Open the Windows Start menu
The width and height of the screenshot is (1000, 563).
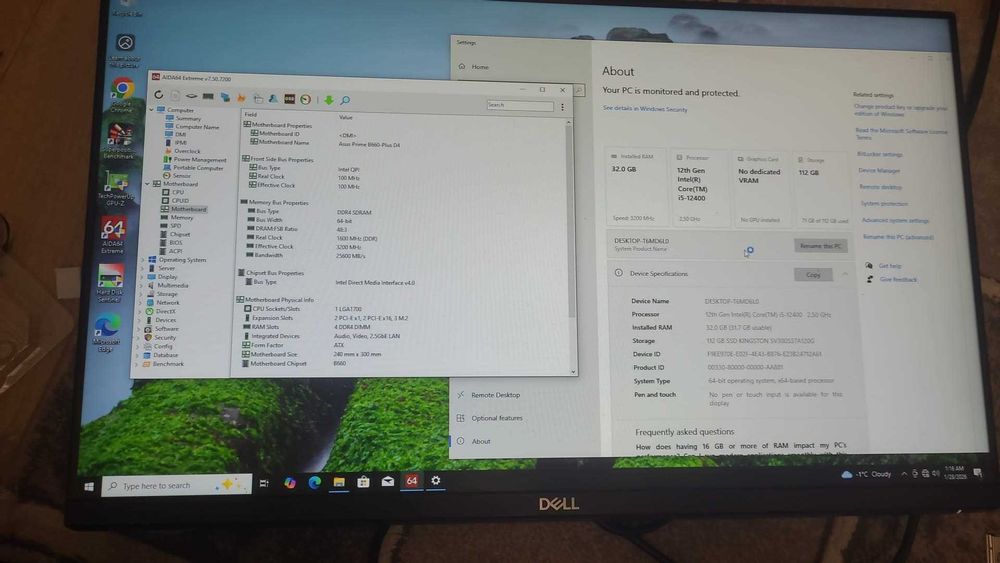click(89, 486)
